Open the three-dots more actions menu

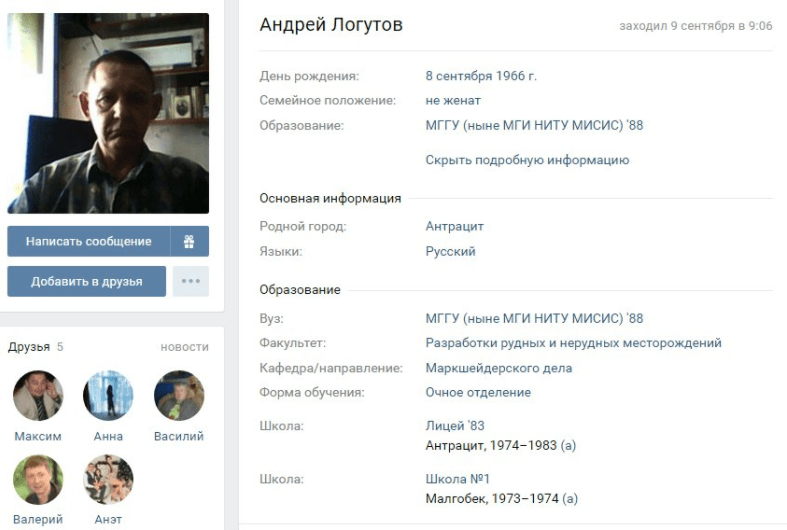click(x=191, y=281)
